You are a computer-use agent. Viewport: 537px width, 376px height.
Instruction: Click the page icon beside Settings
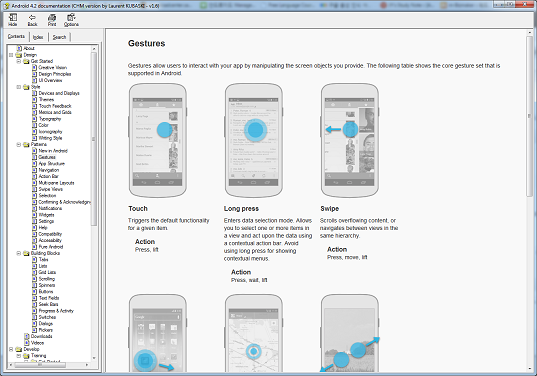34,221
